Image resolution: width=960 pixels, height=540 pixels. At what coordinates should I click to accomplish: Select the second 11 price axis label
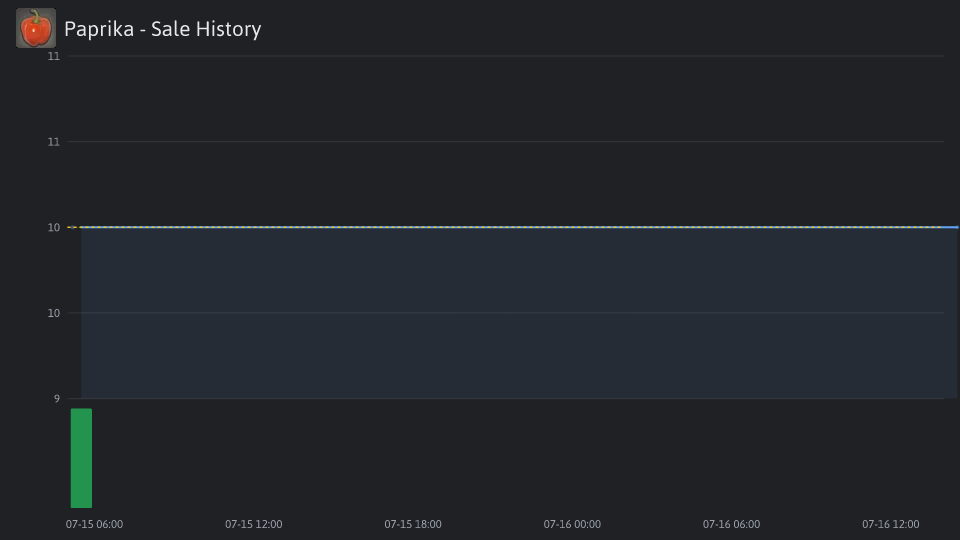(x=54, y=142)
